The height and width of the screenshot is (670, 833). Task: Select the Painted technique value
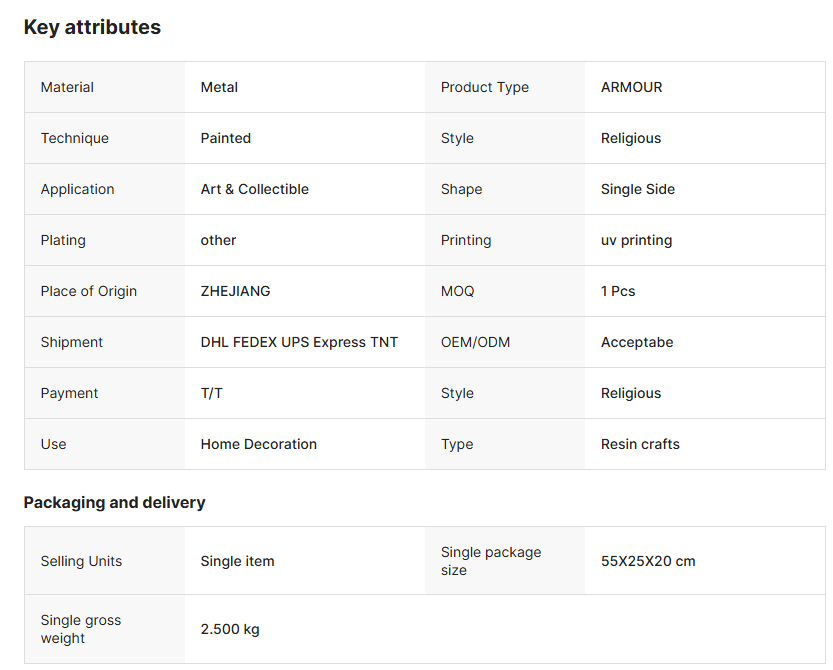pyautogui.click(x=225, y=138)
